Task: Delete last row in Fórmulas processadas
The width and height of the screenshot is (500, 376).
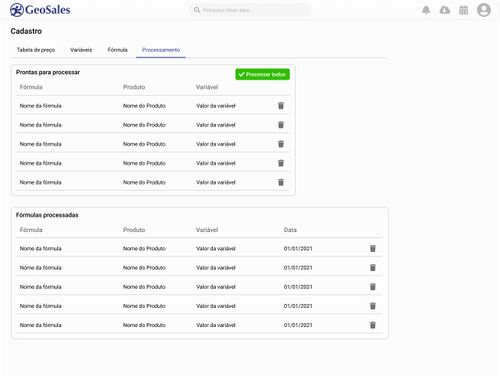Action: point(373,325)
